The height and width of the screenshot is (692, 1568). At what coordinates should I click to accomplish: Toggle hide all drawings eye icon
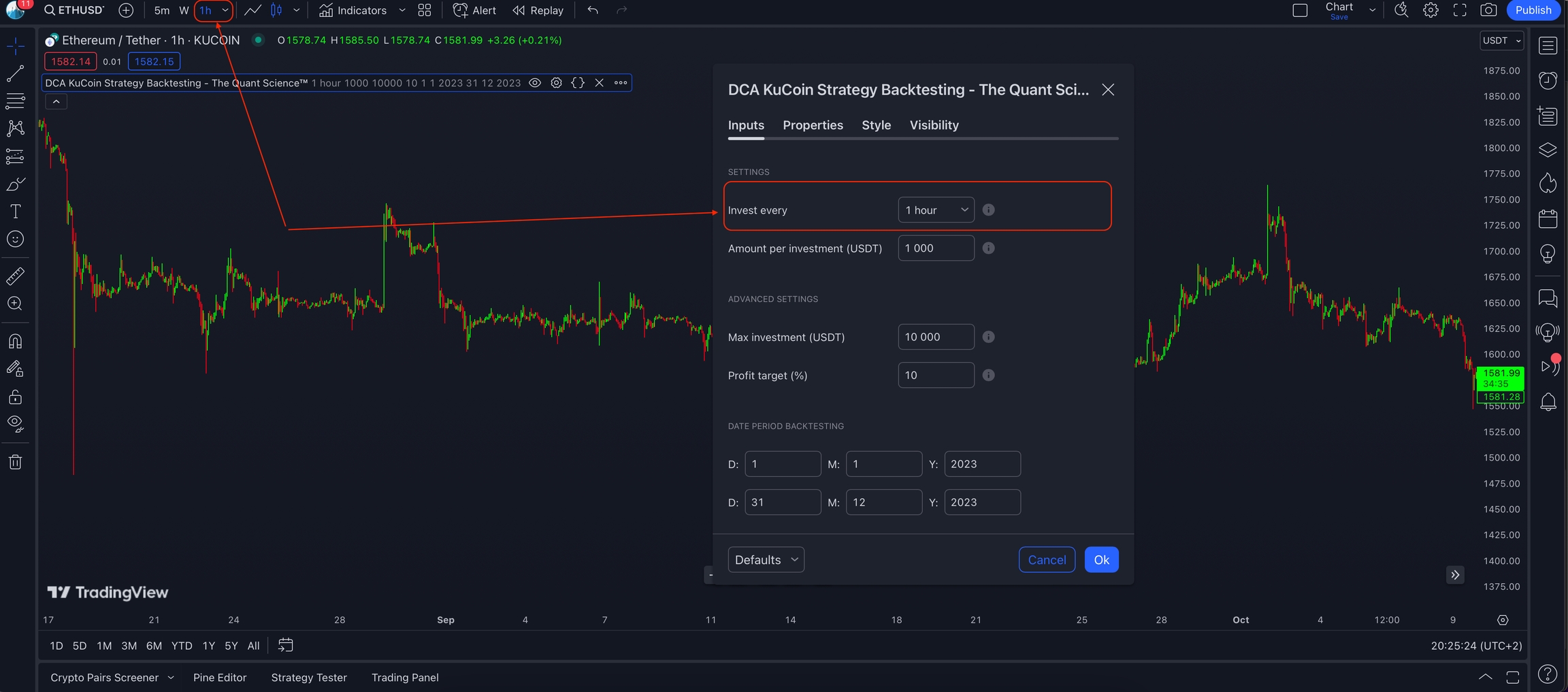[x=15, y=424]
